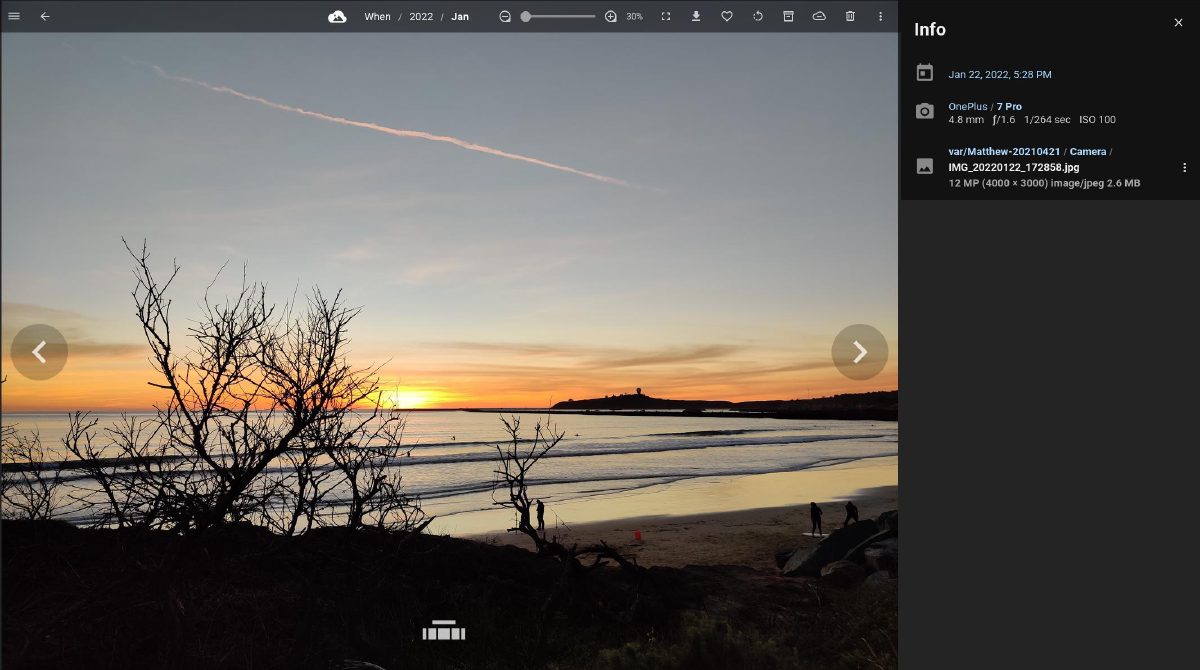This screenshot has height=670, width=1200.
Task: Open the 'Camera' folder link
Action: coord(1088,152)
